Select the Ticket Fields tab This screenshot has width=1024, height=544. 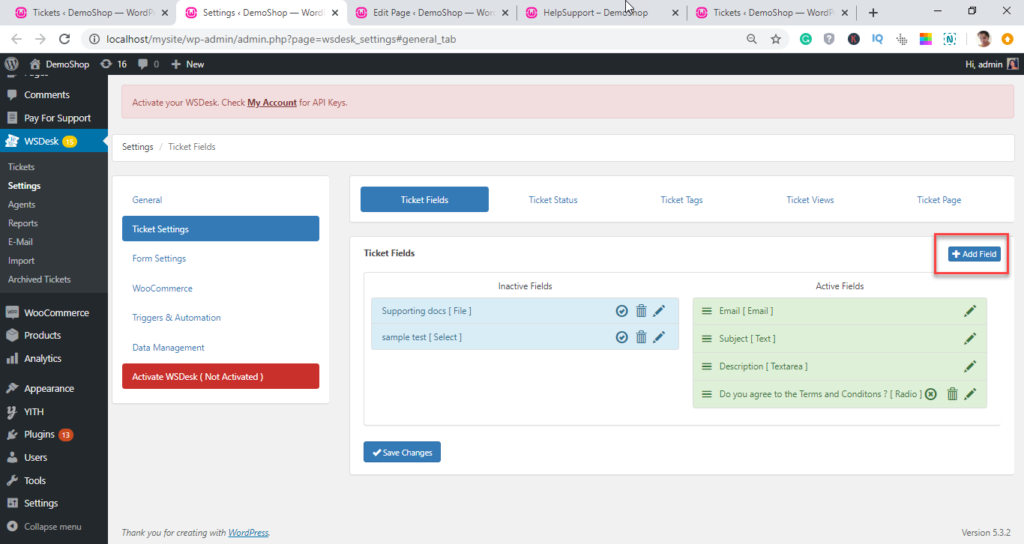click(424, 200)
